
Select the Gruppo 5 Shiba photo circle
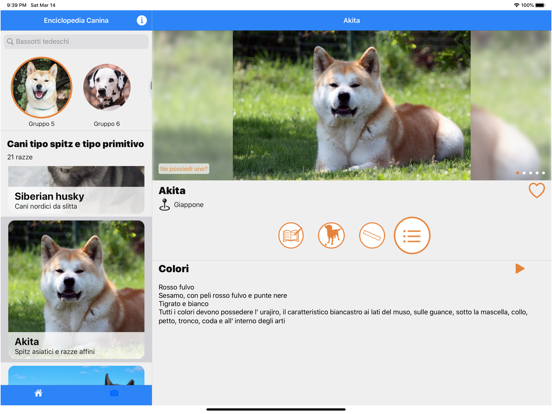click(x=42, y=87)
